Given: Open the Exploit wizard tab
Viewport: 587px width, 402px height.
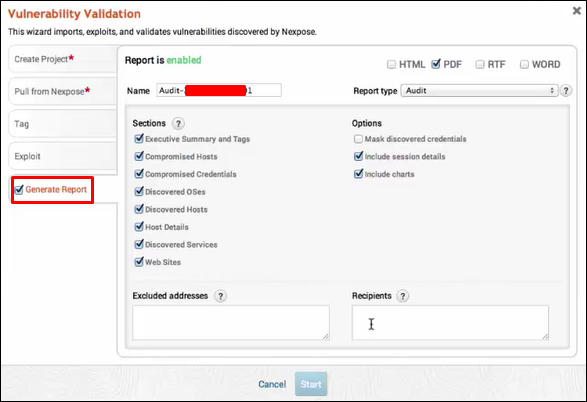Looking at the screenshot, I should [x=63, y=156].
